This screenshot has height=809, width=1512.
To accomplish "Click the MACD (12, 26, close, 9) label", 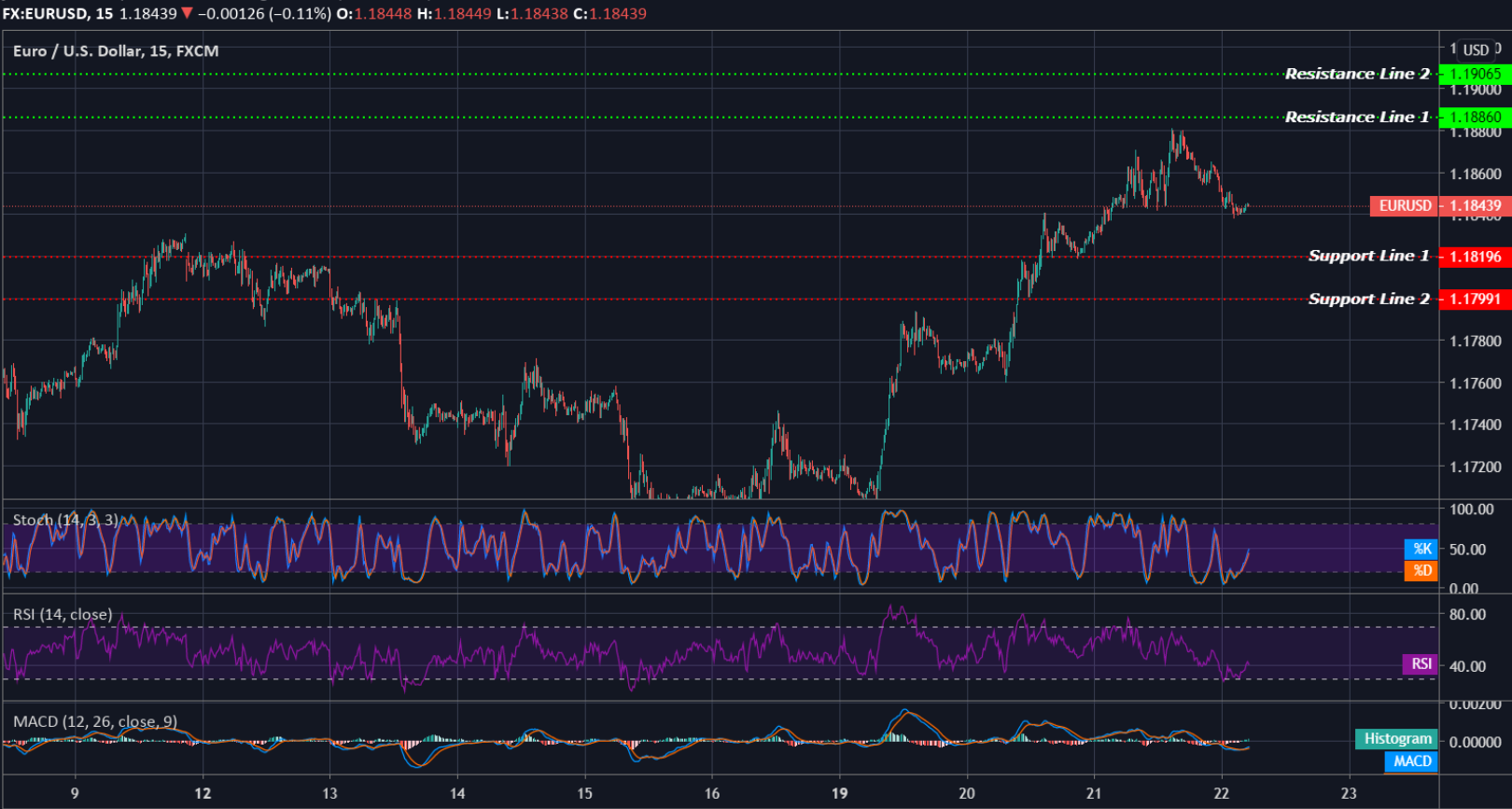I will point(95,721).
